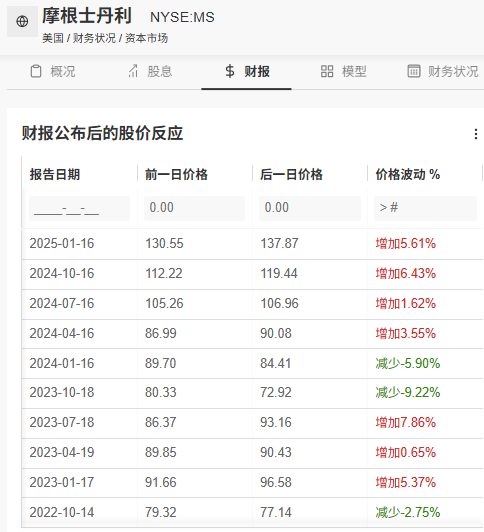Click the 资本市场 breadcrumb text
This screenshot has width=484, height=532.
click(147, 38)
